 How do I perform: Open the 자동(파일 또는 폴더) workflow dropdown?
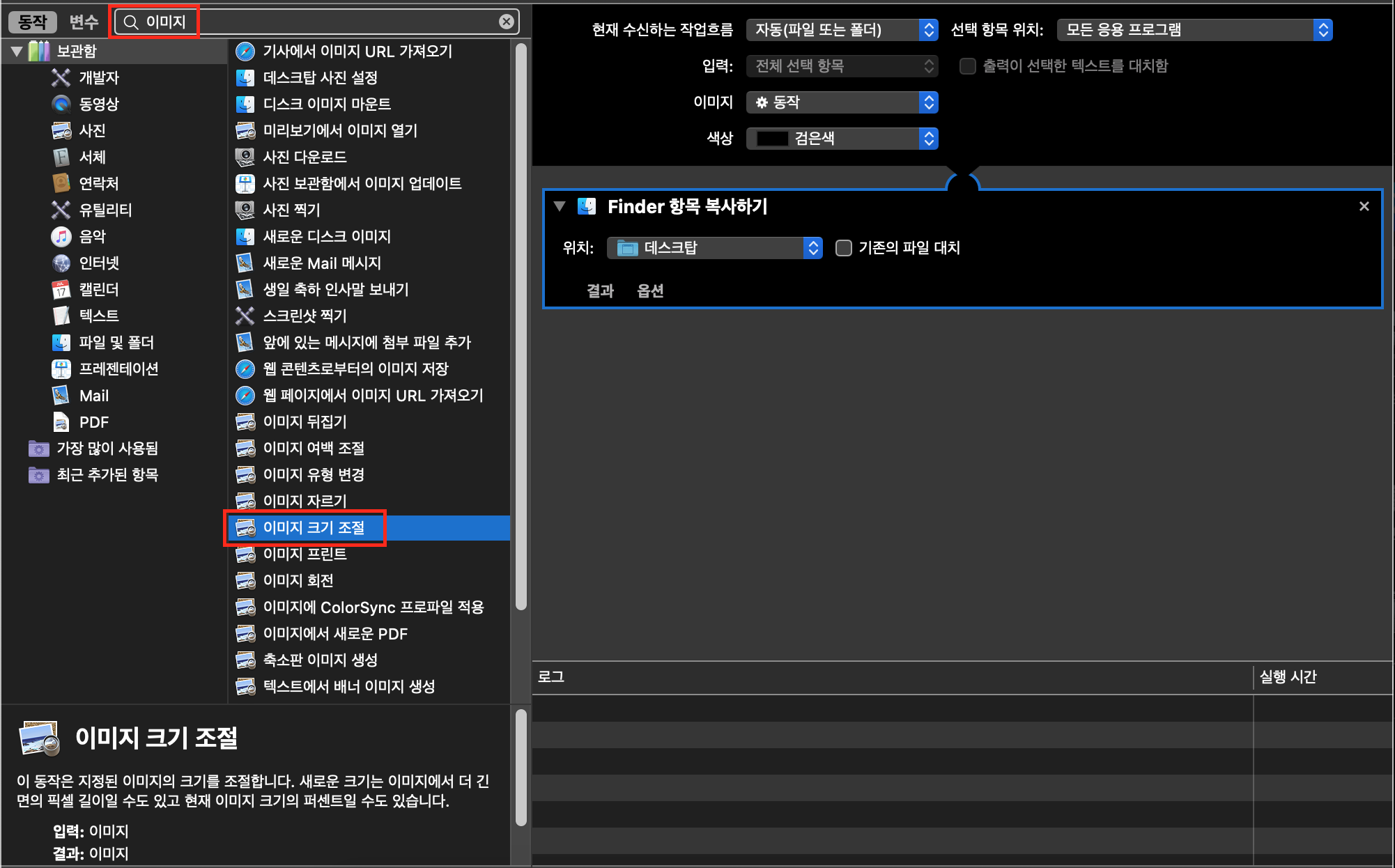[841, 30]
